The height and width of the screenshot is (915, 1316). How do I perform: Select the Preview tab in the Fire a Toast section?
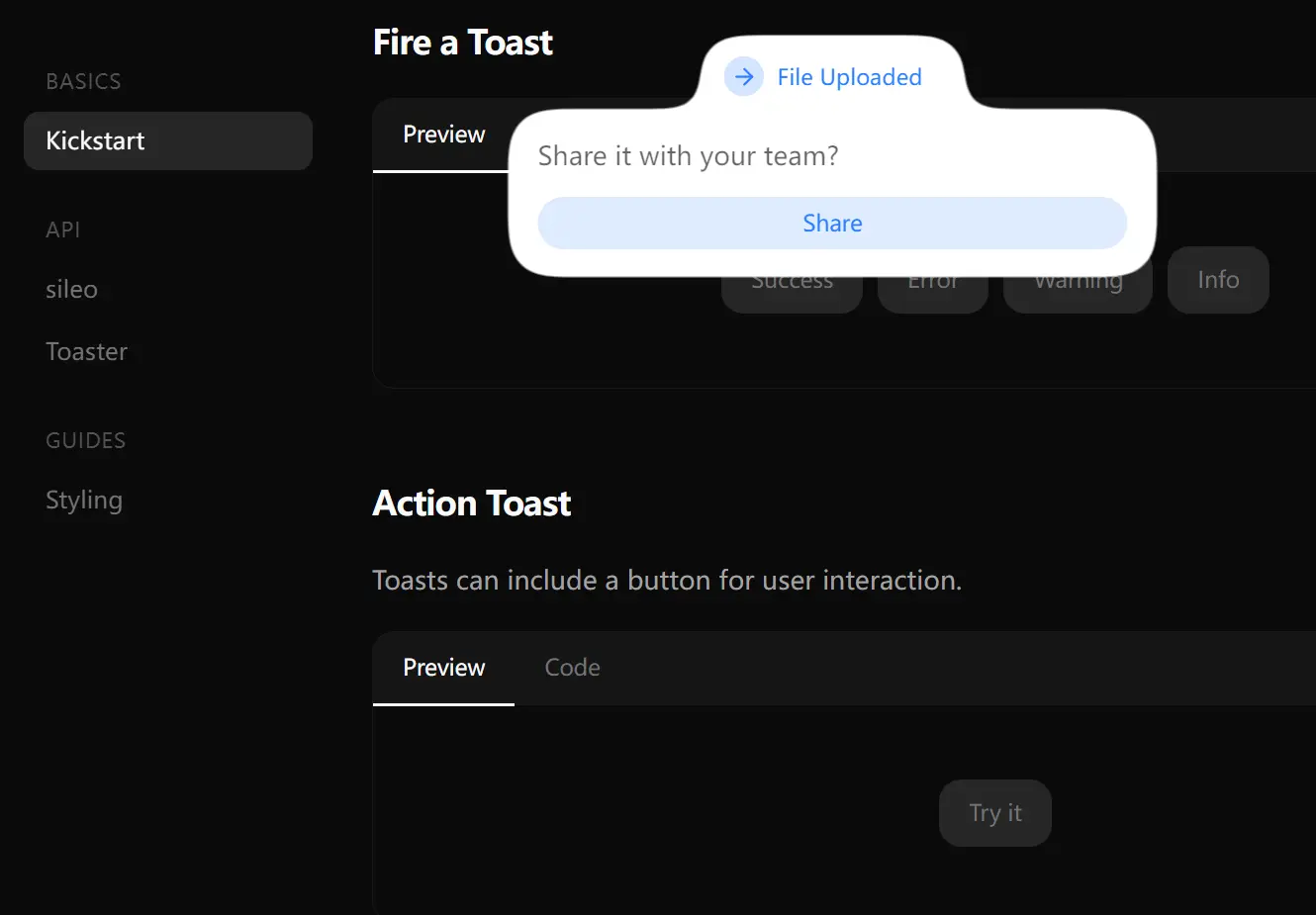[443, 135]
